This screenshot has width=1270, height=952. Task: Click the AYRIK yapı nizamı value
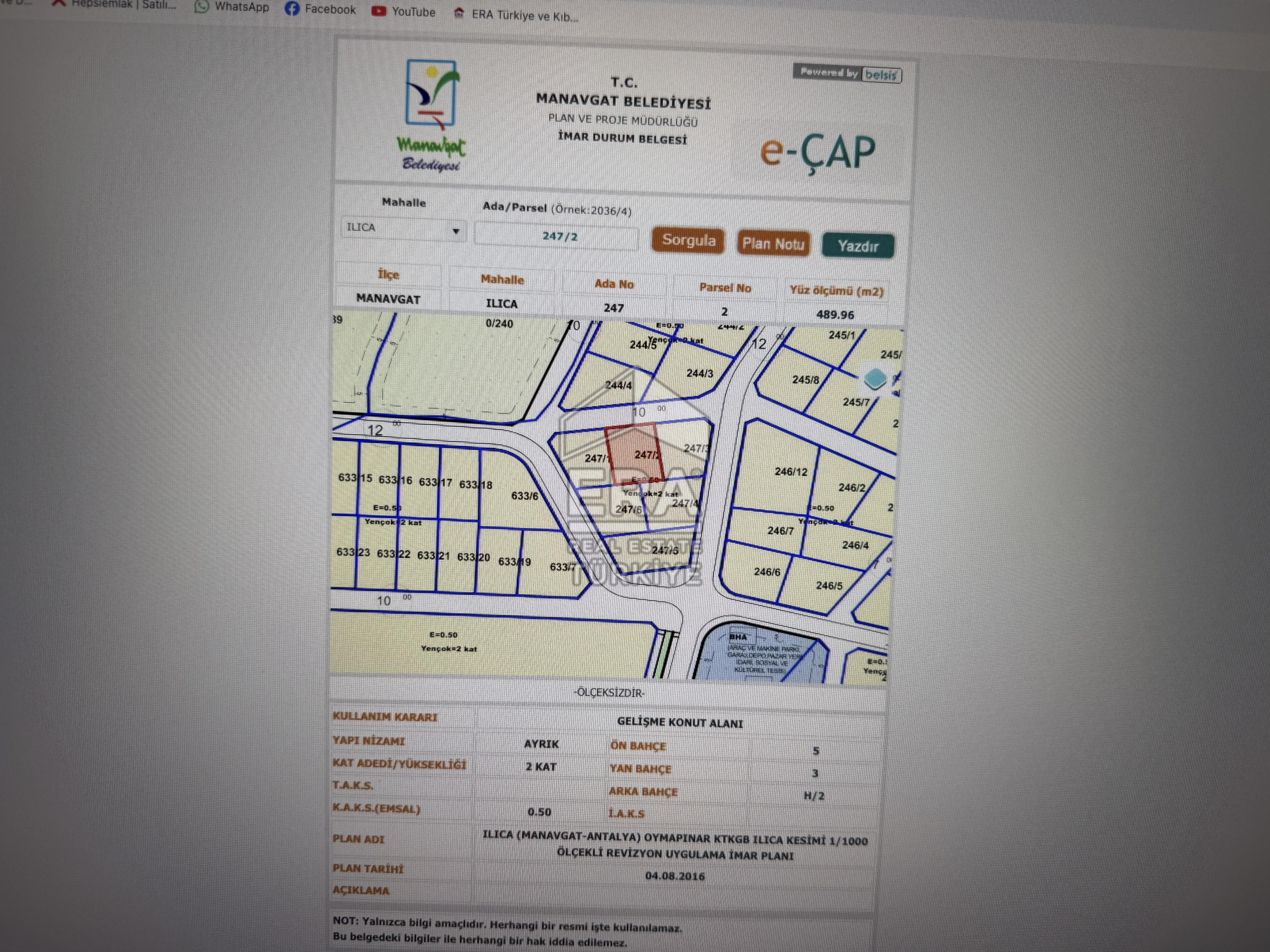click(x=541, y=744)
